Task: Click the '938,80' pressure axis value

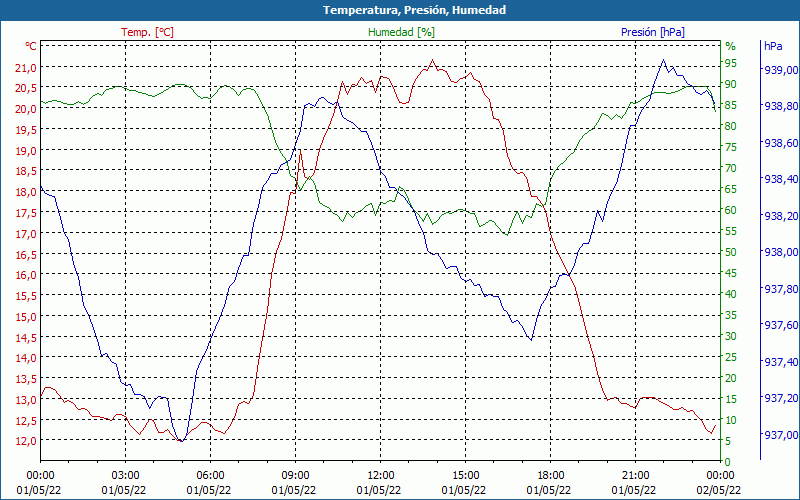Action: [x=781, y=106]
